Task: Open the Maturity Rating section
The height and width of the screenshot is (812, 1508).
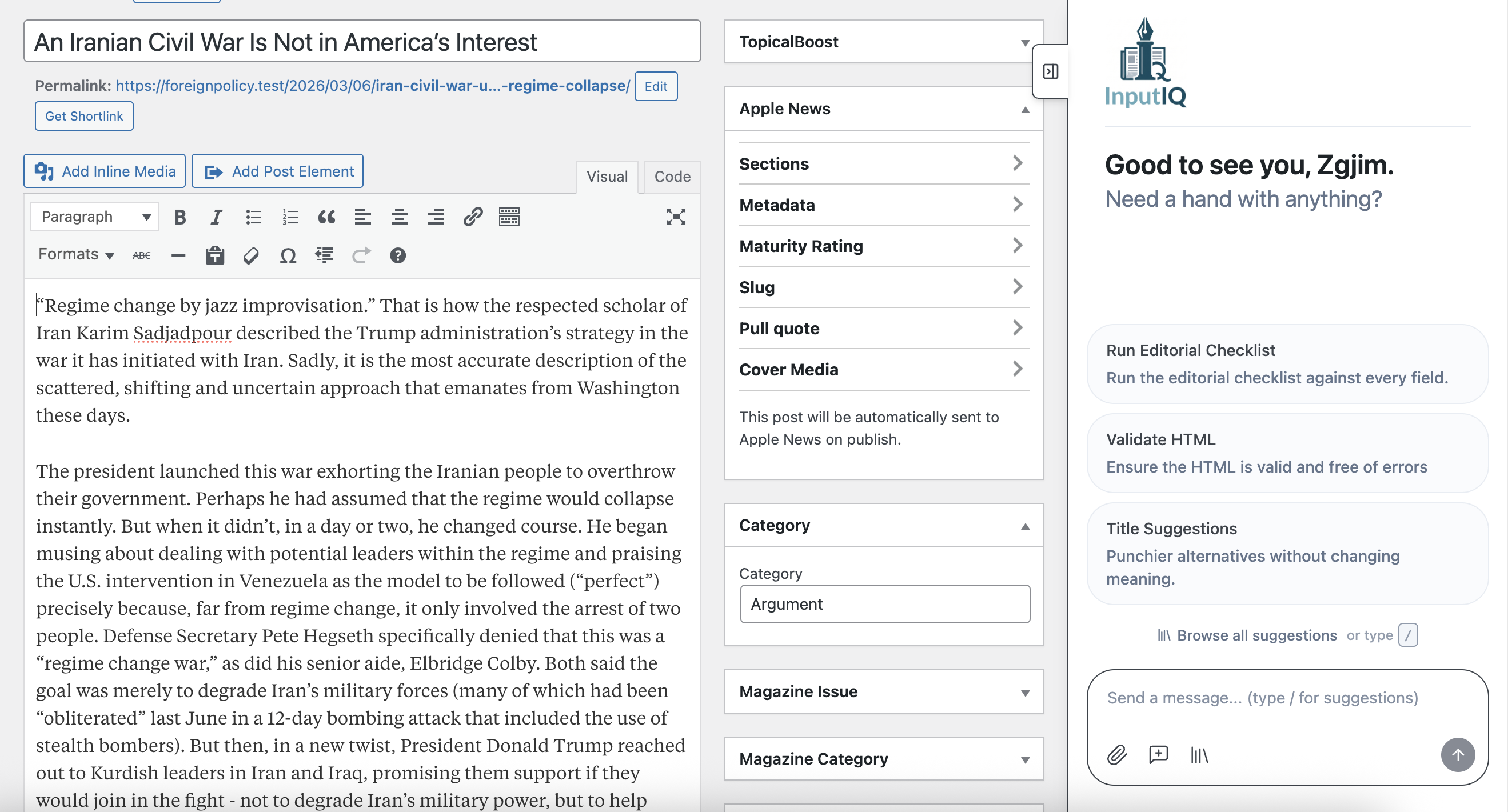Action: (883, 246)
